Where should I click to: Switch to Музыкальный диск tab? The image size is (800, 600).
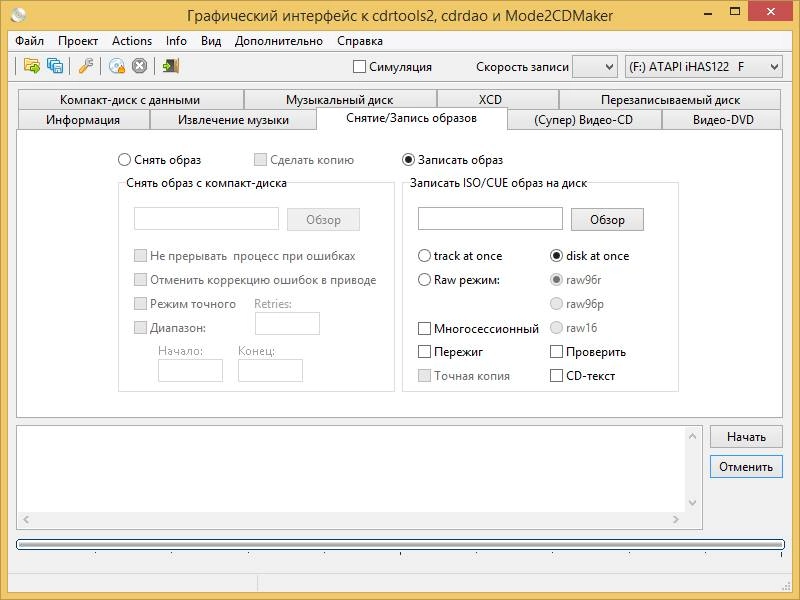pos(340,99)
